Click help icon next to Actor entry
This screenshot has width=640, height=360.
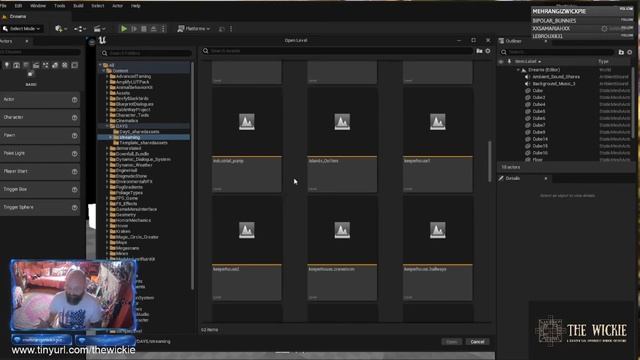(74, 100)
